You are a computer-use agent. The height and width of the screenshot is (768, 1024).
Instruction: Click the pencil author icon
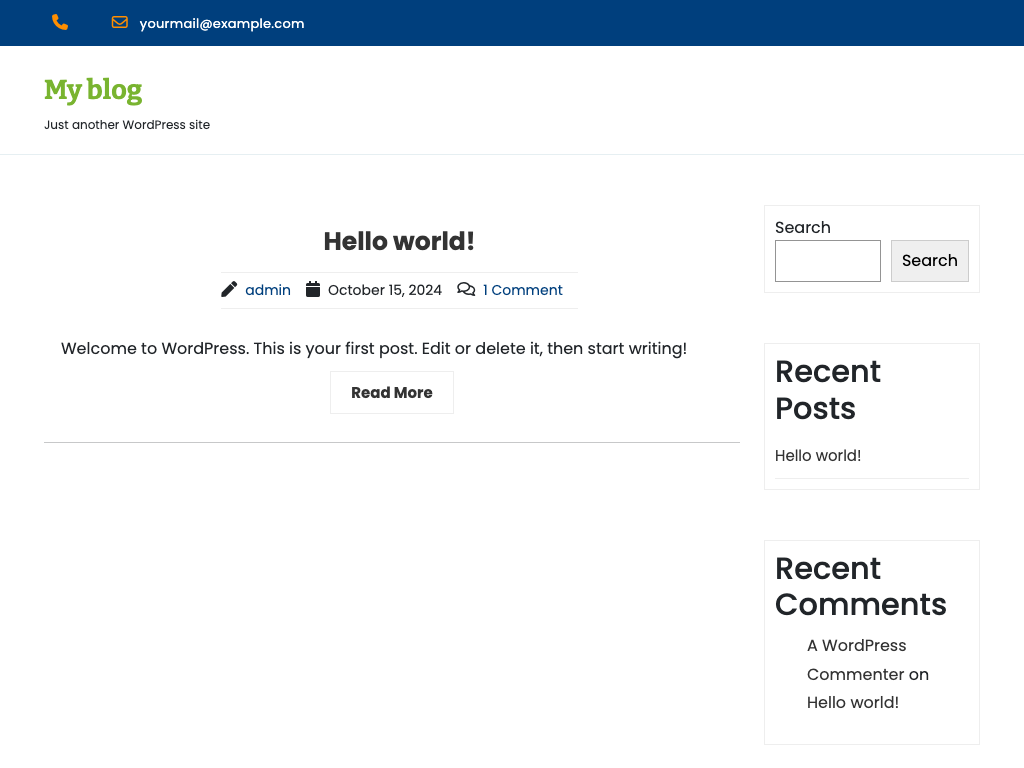pyautogui.click(x=229, y=290)
